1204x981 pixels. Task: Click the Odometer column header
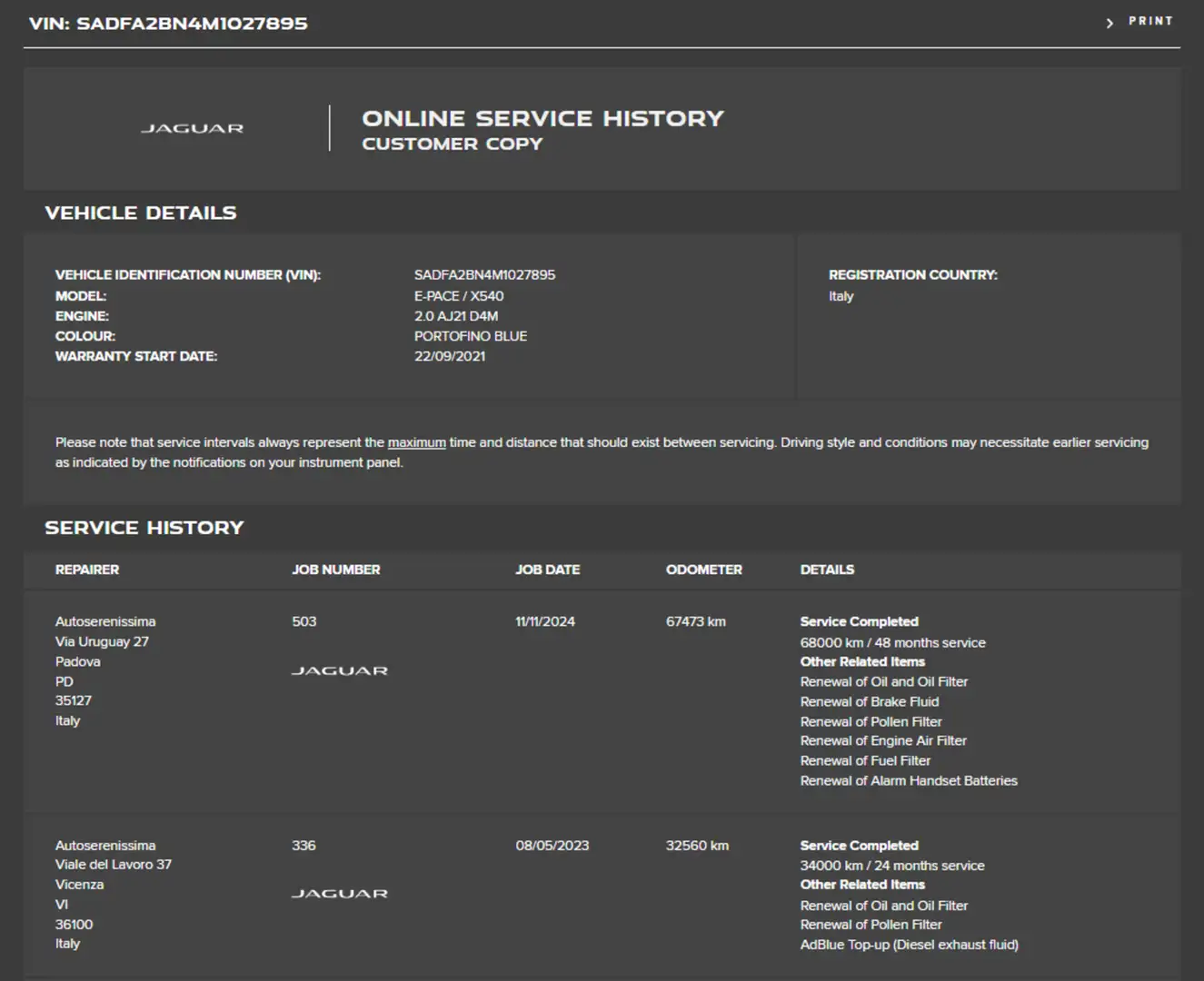(x=703, y=570)
